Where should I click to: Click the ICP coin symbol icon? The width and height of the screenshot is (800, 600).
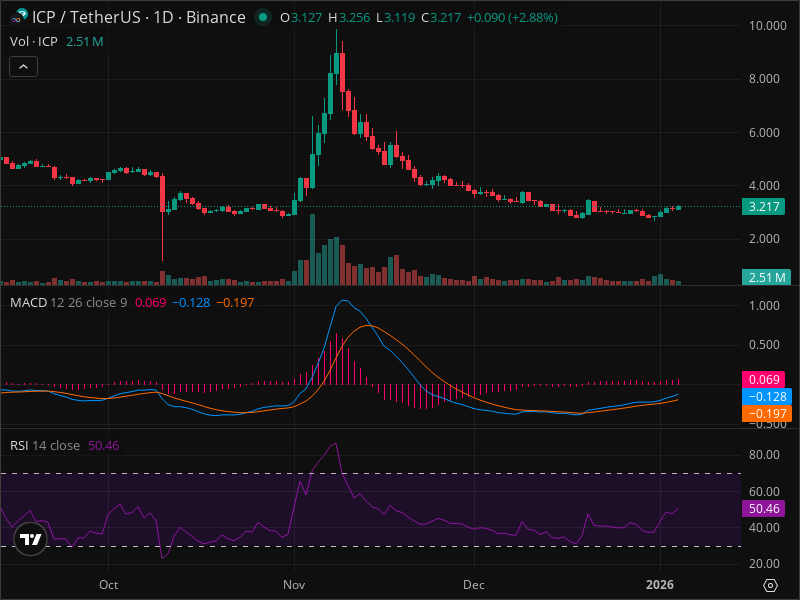pyautogui.click(x=19, y=17)
